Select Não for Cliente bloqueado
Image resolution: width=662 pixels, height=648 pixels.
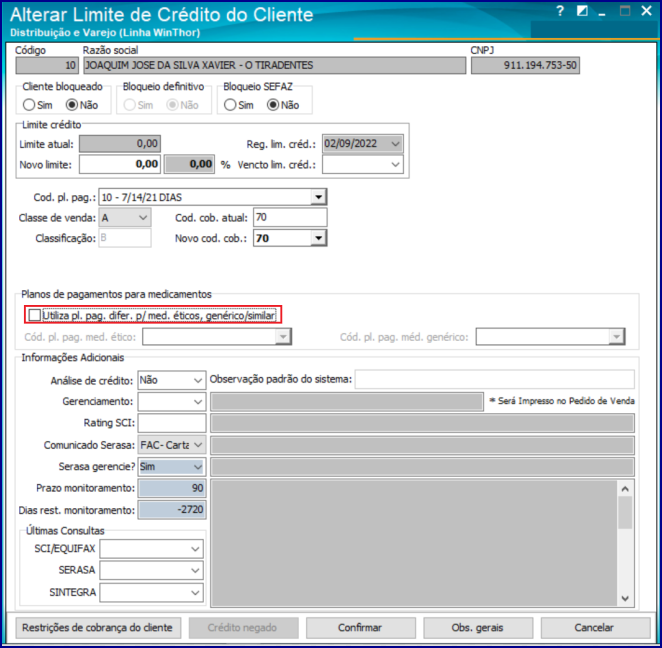[72, 105]
